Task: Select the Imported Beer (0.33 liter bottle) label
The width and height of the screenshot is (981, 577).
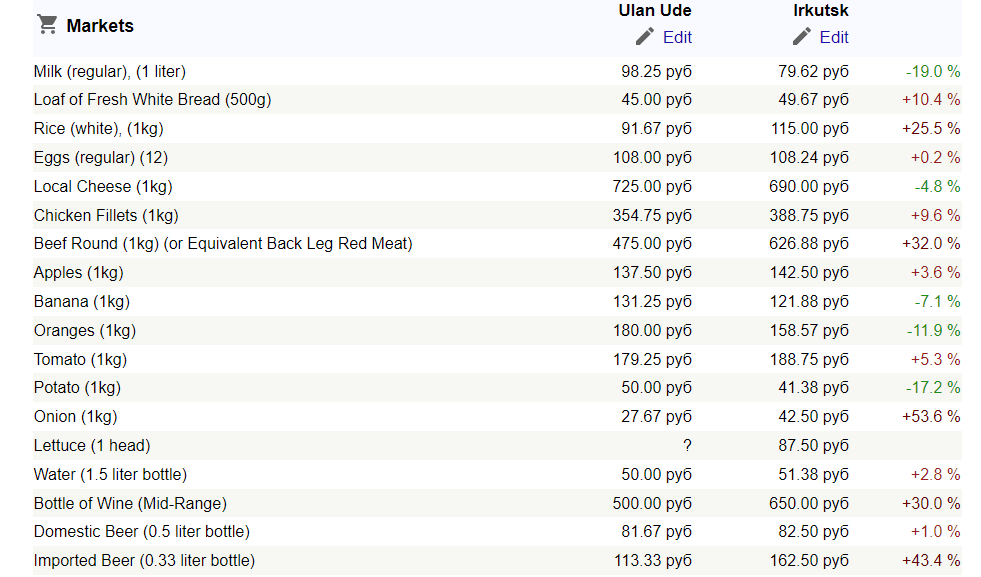Action: pos(144,561)
